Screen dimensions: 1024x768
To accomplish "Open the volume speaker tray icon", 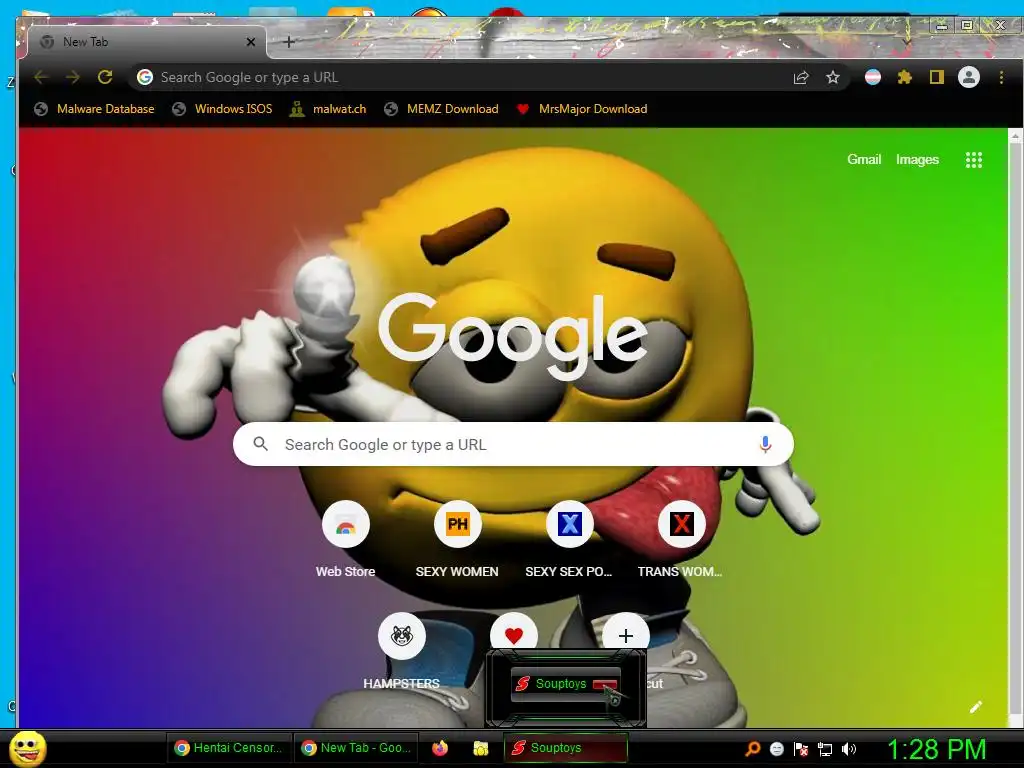I will tap(849, 749).
